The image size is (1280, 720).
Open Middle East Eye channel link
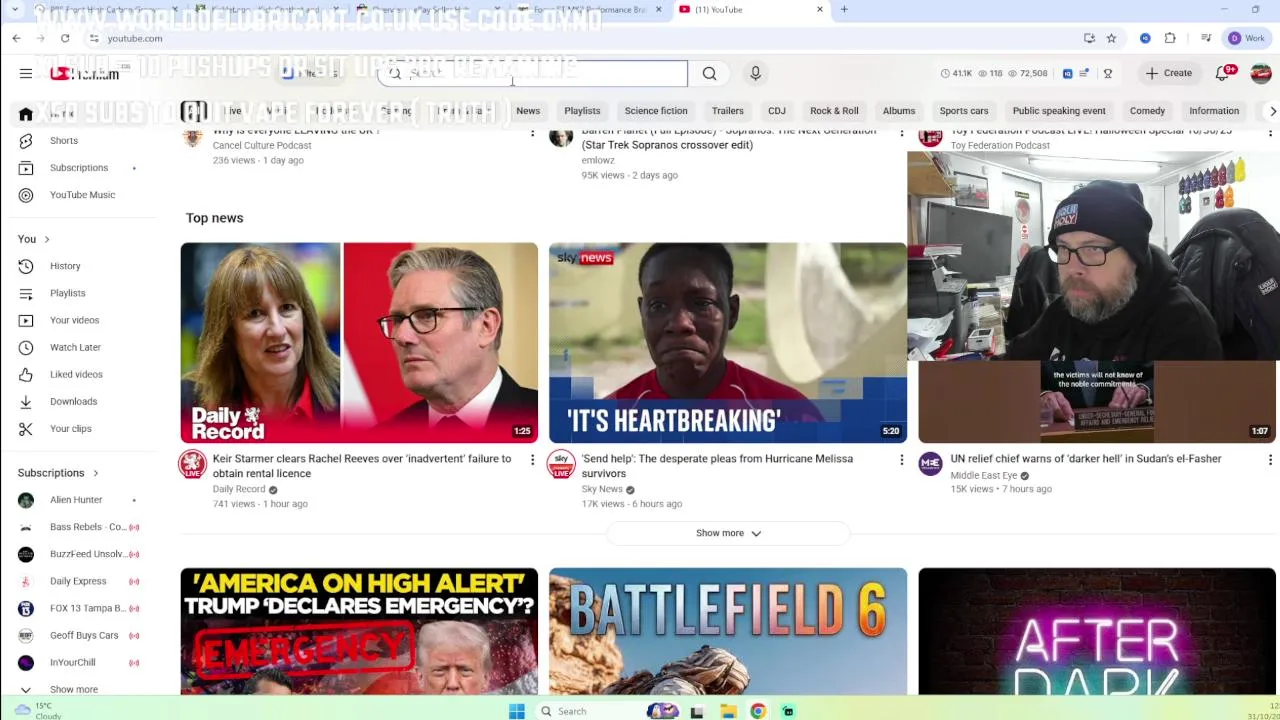(983, 475)
